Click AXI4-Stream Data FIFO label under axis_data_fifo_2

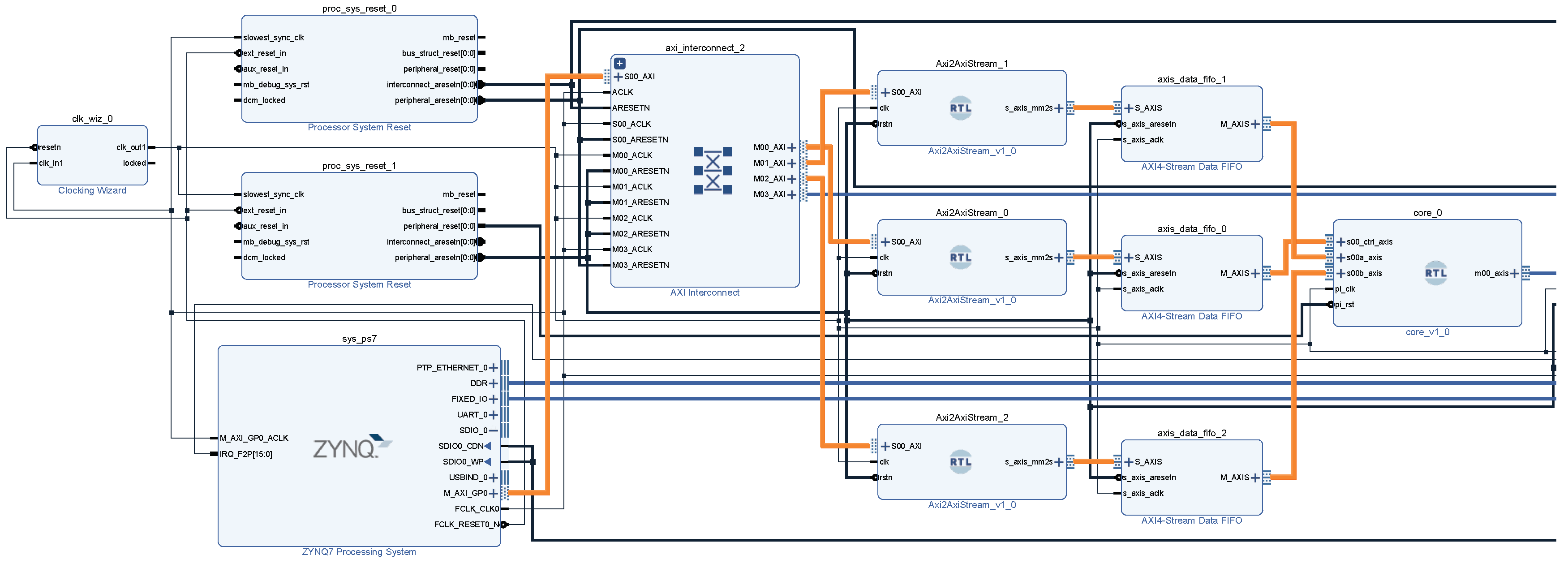click(1191, 521)
